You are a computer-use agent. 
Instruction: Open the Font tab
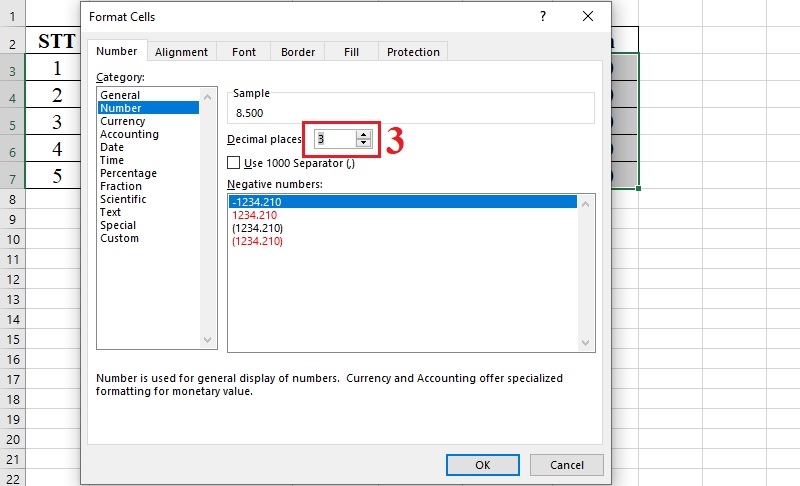[x=244, y=52]
